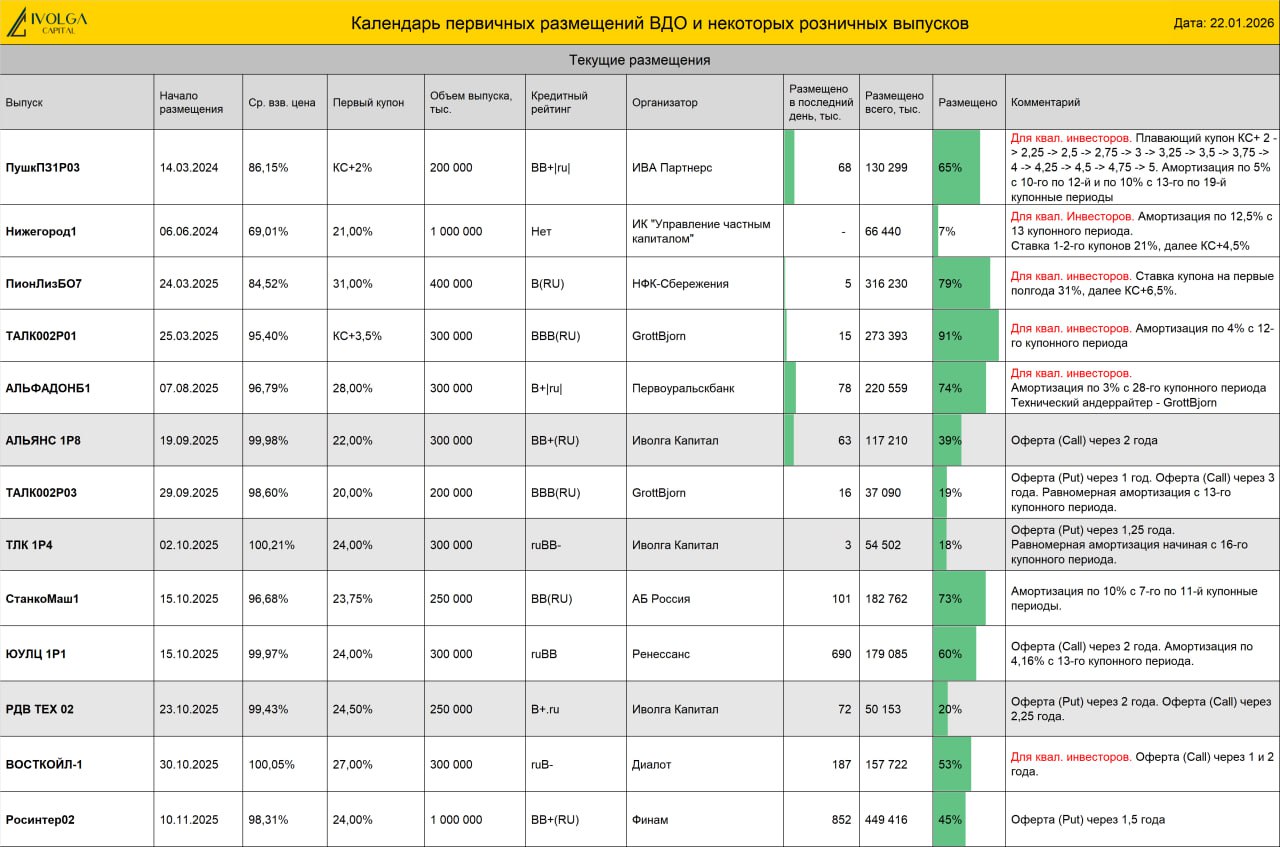Click total placed value 130 299
This screenshot has height=847, width=1280.
tap(886, 168)
